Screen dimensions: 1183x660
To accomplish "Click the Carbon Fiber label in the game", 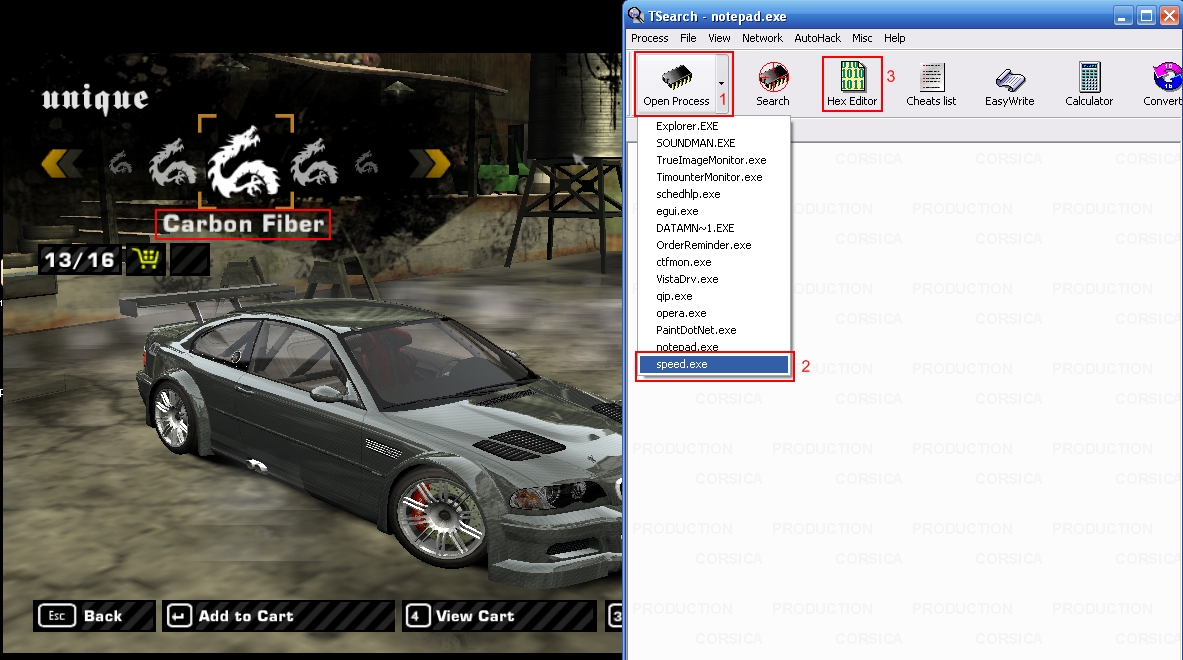I will tap(243, 224).
